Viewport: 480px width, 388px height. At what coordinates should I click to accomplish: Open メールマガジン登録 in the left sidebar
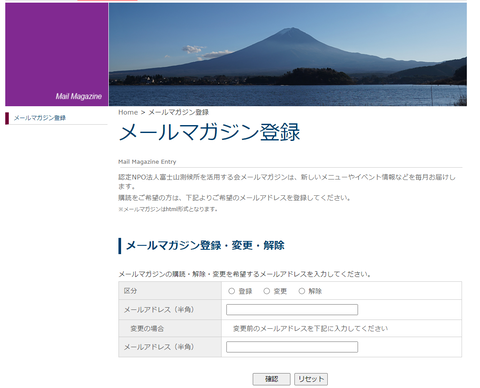coord(40,118)
